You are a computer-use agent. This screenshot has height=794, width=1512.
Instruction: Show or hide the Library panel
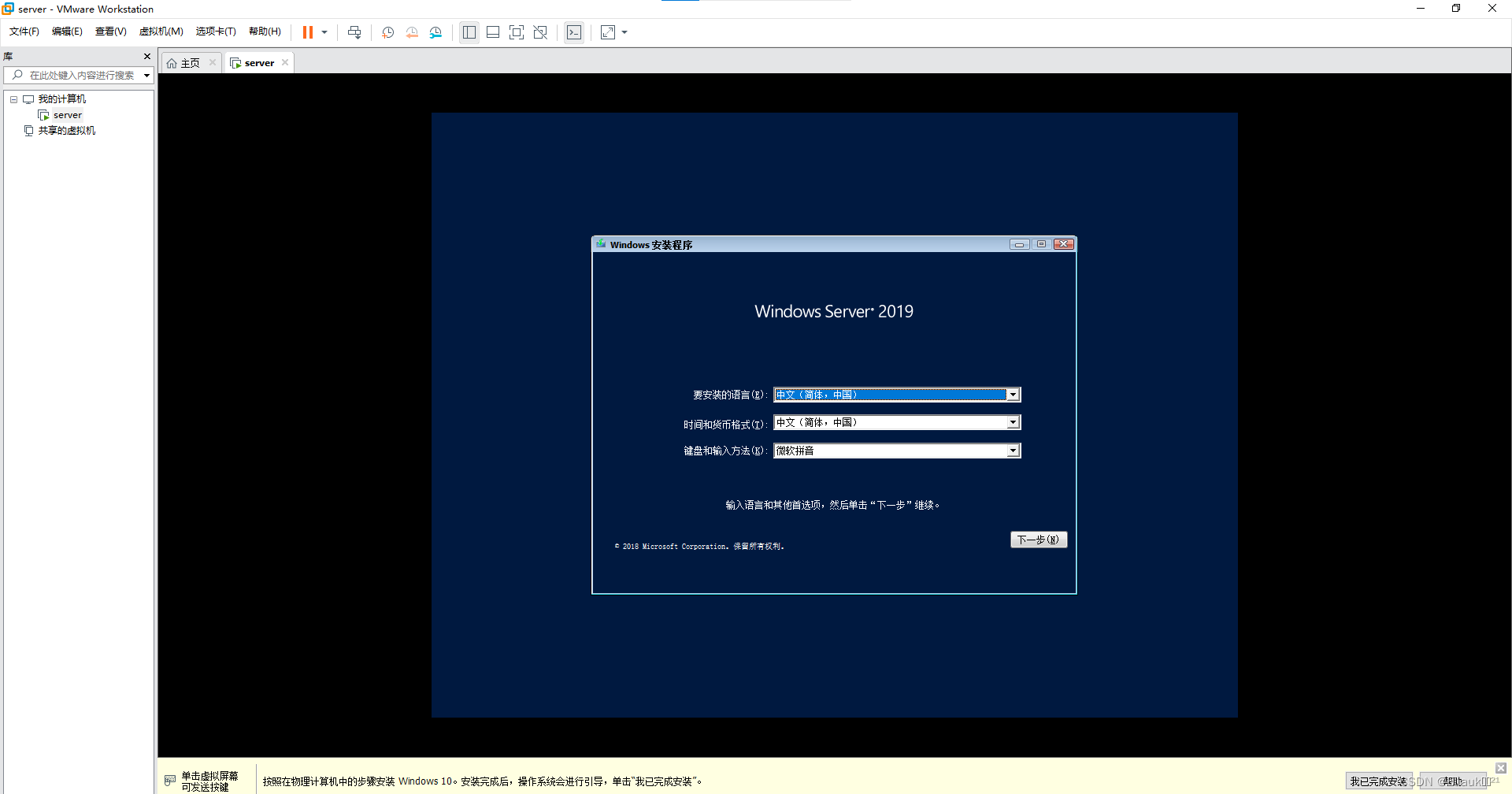pyautogui.click(x=469, y=32)
